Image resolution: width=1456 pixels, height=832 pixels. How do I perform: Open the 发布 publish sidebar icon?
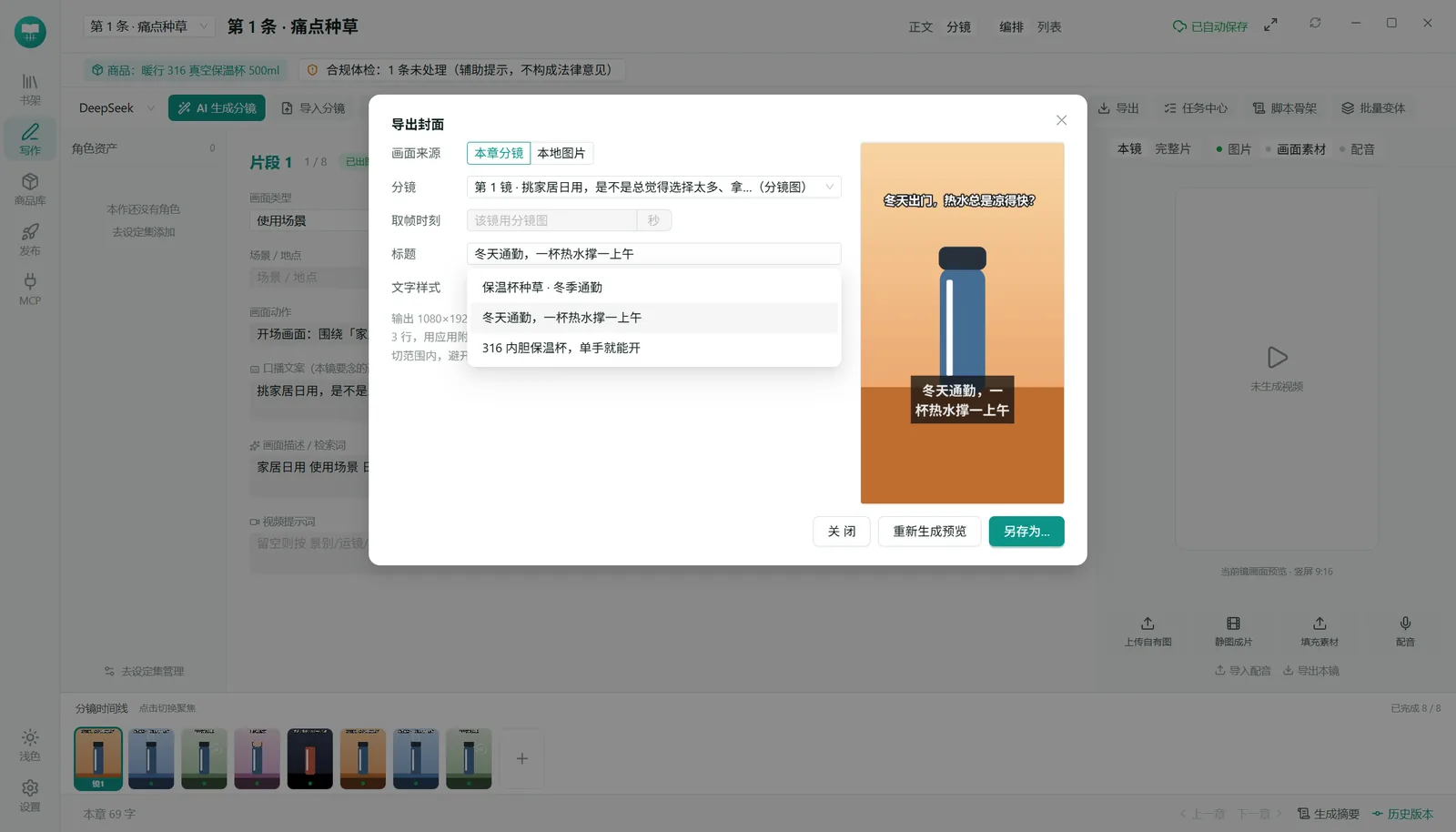tap(30, 239)
